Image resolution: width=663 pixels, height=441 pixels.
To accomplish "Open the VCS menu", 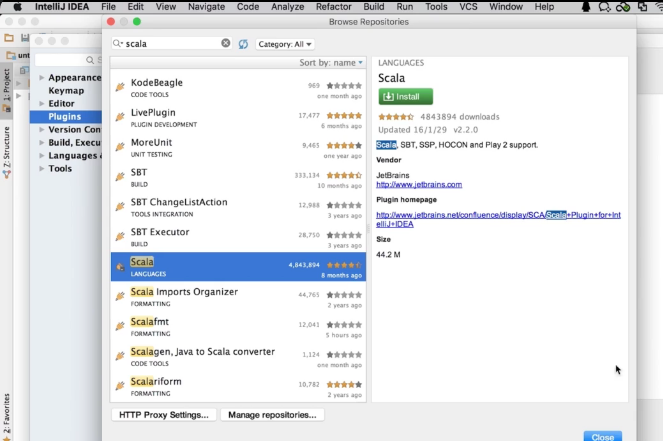I will [468, 7].
